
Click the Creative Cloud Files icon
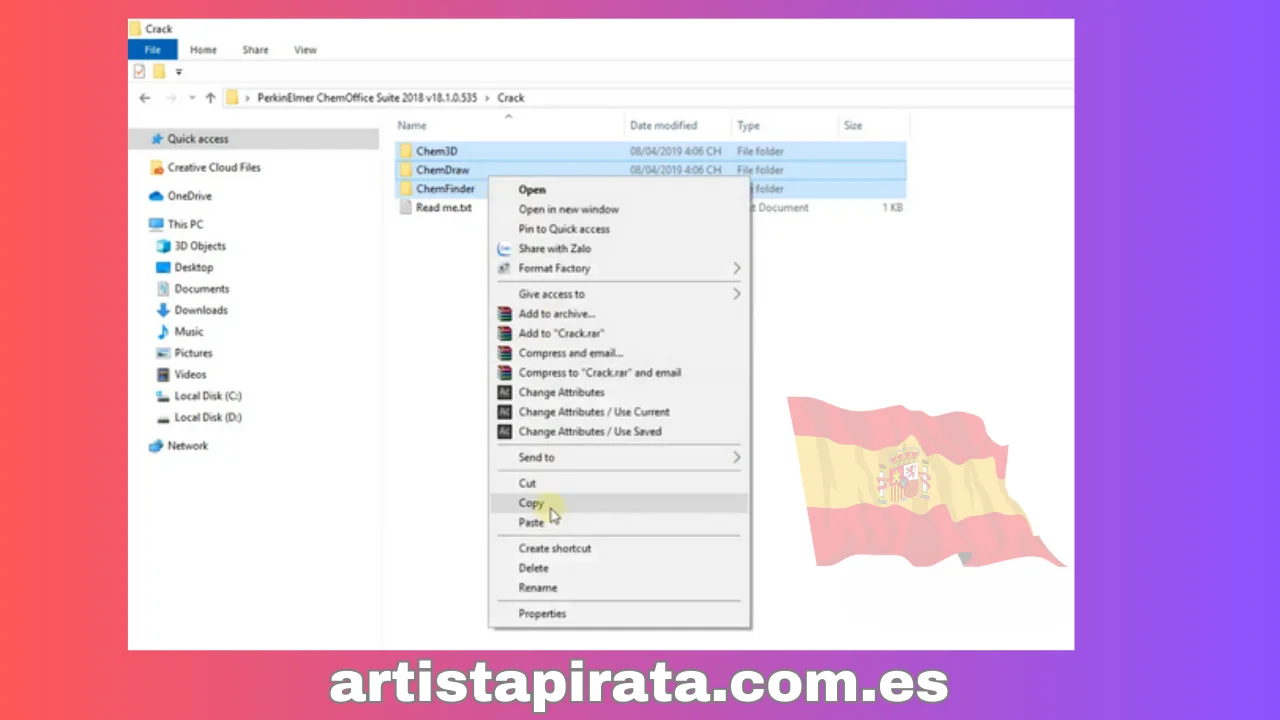[x=157, y=167]
